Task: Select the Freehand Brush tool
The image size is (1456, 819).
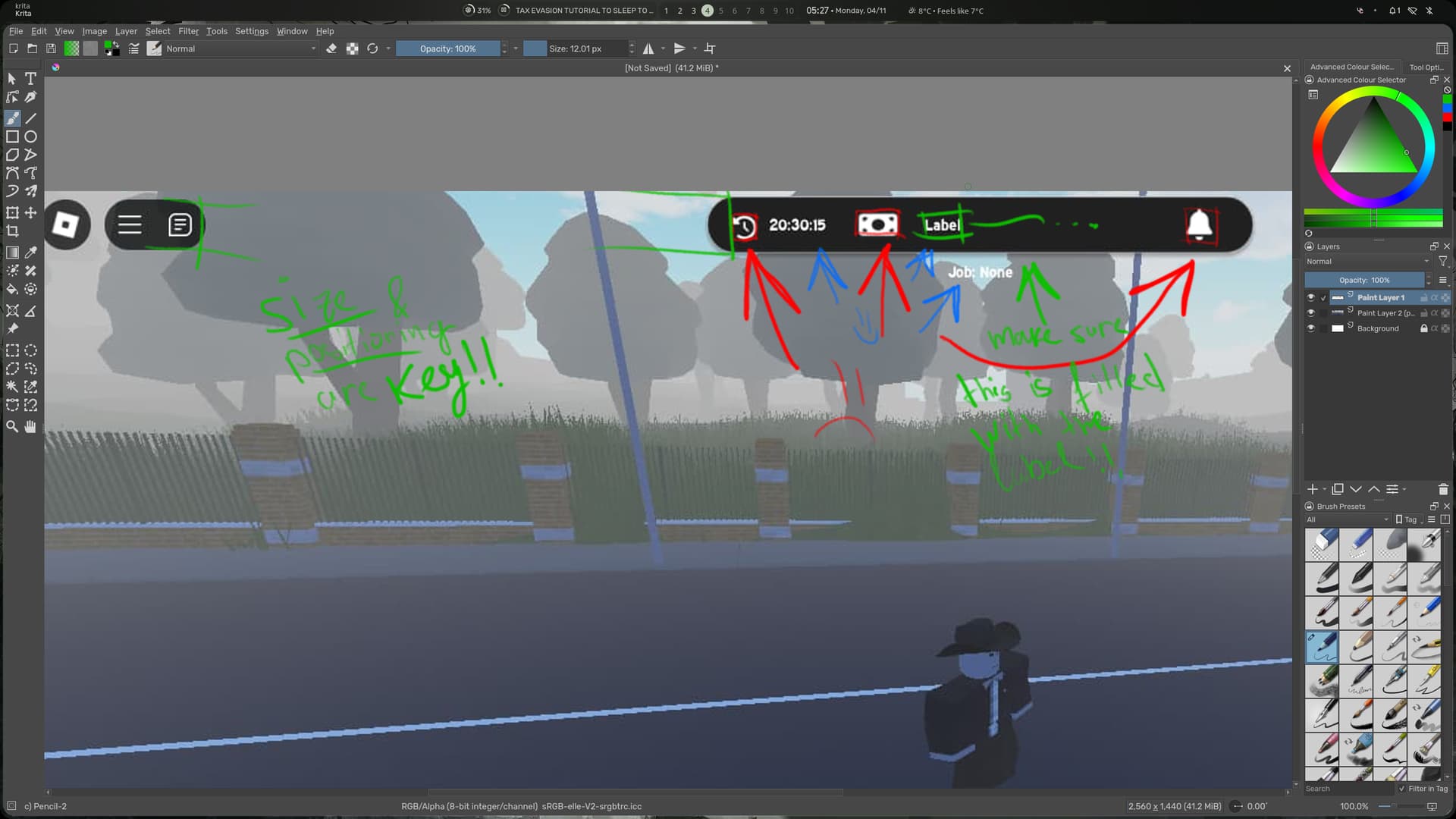Action: (12, 118)
